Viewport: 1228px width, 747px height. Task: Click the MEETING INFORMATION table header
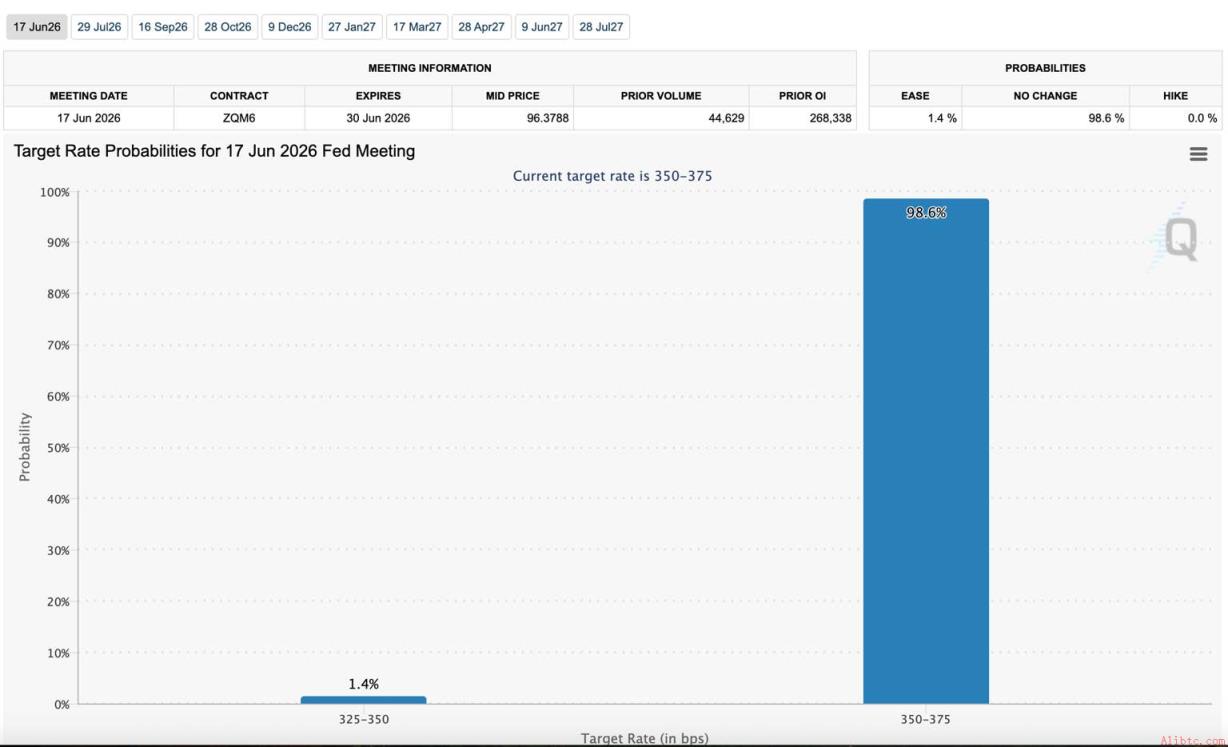[430, 68]
